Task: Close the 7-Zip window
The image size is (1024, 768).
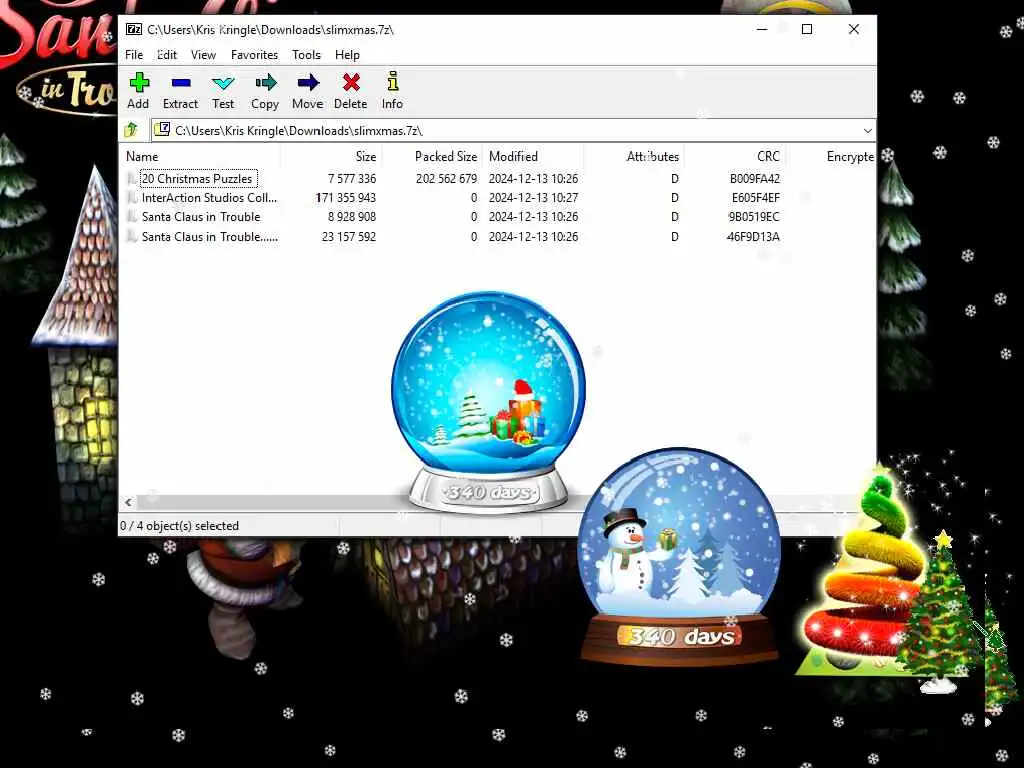Action: click(x=854, y=29)
